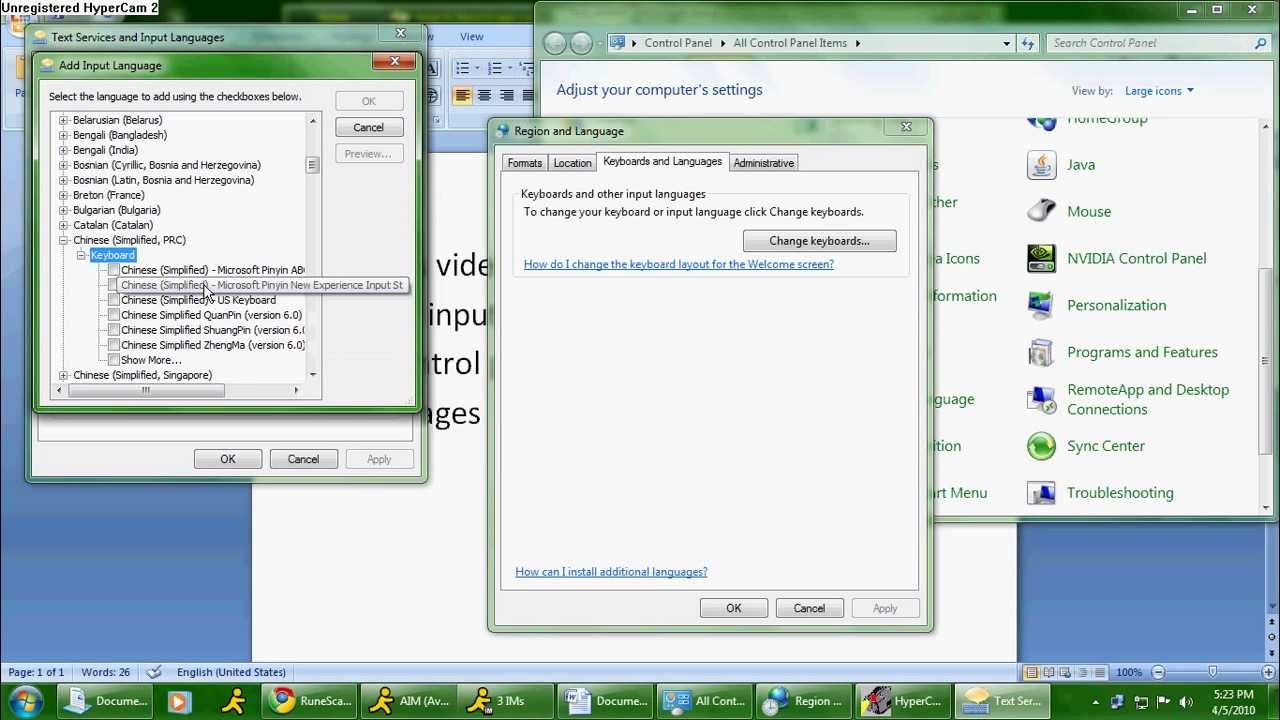
Task: Switch to the Word Document taskbar button
Action: click(607, 701)
